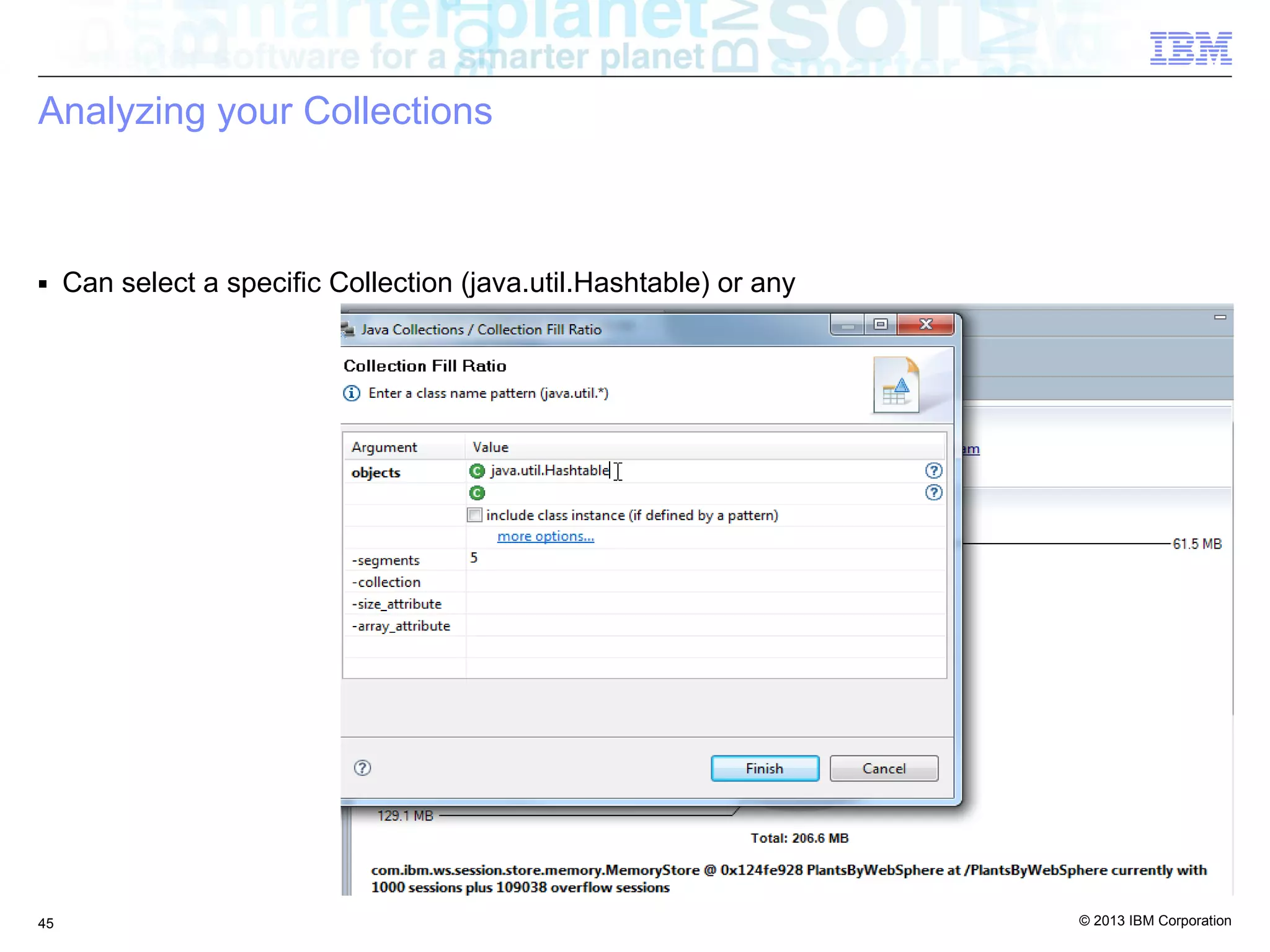Select the objects argument row label
The image size is (1270, 952).
coord(376,472)
